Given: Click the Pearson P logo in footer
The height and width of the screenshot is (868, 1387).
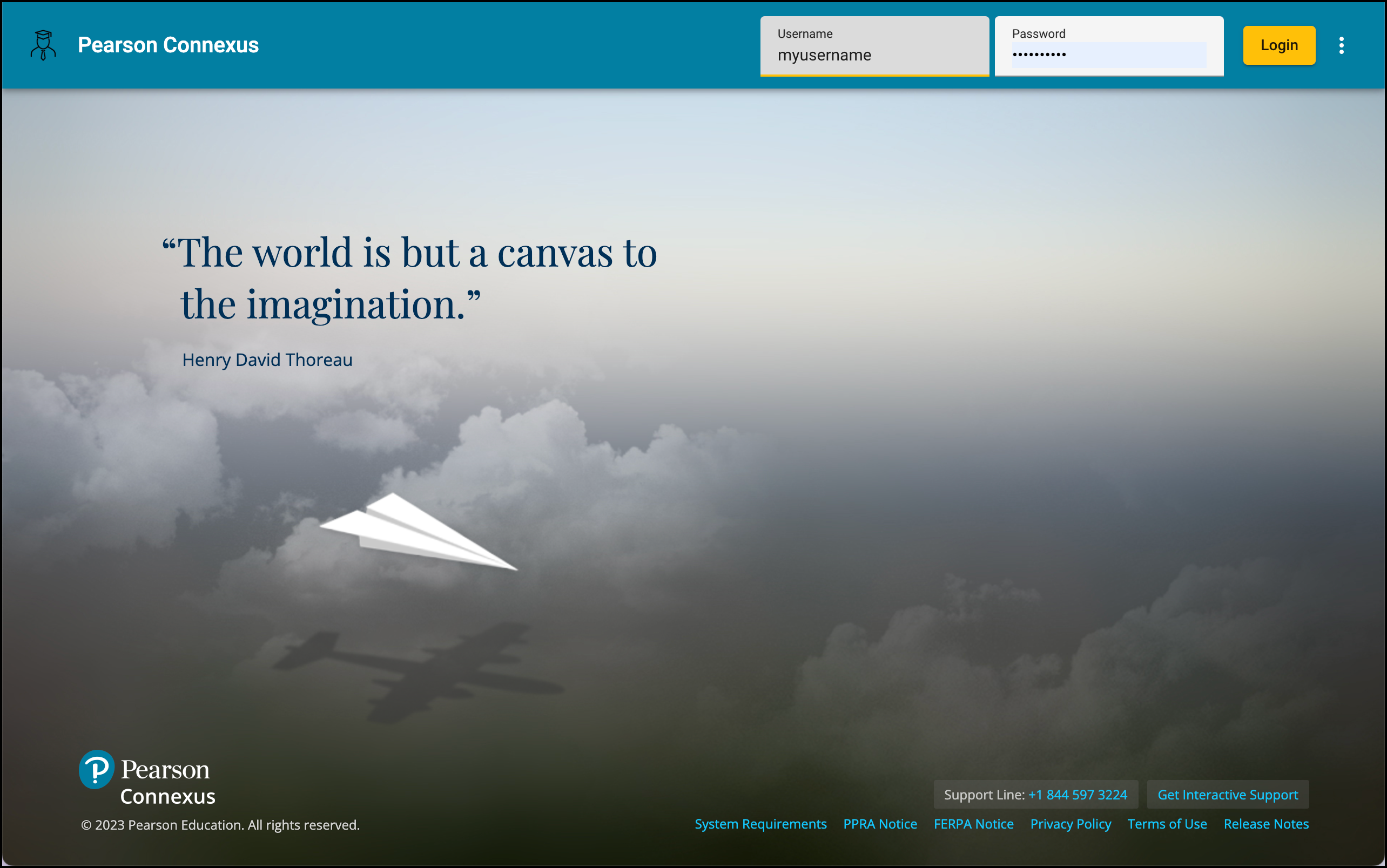Looking at the screenshot, I should tap(97, 769).
